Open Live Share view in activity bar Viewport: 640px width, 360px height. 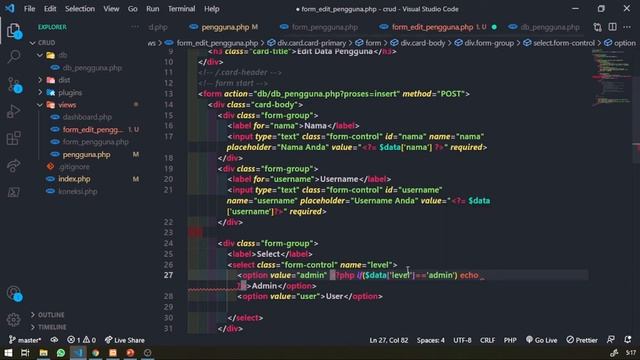click(13, 165)
